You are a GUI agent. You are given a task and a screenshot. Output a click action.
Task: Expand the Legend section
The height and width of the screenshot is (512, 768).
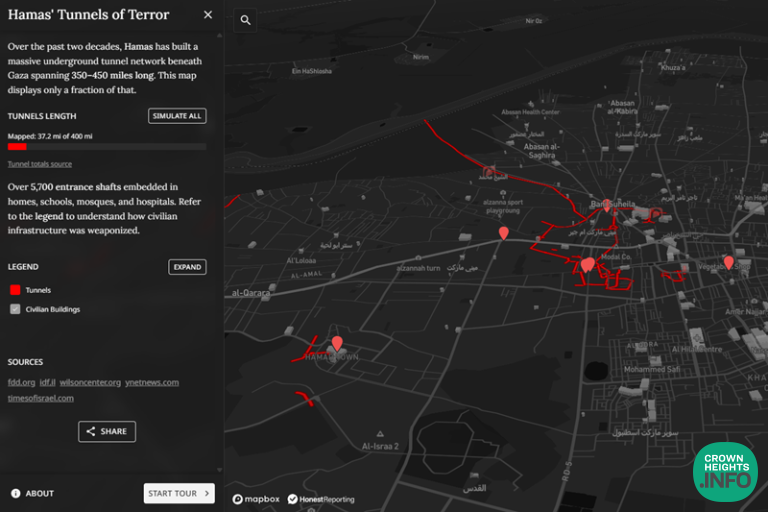point(187,267)
